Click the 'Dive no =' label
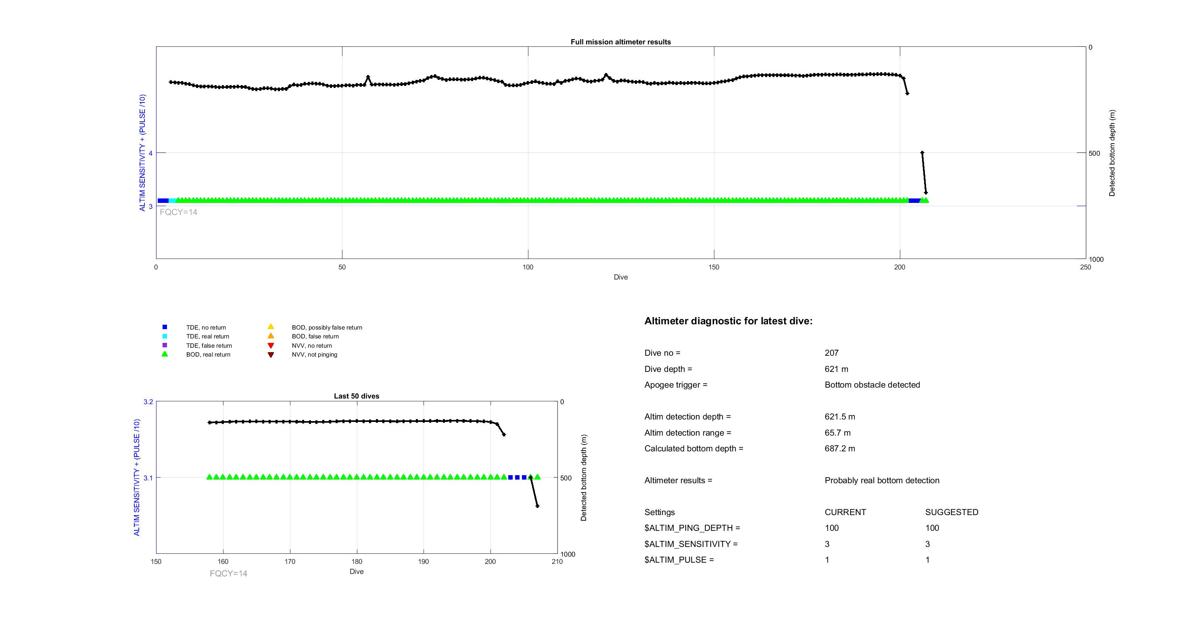This screenshot has width=1200, height=622. pos(662,353)
